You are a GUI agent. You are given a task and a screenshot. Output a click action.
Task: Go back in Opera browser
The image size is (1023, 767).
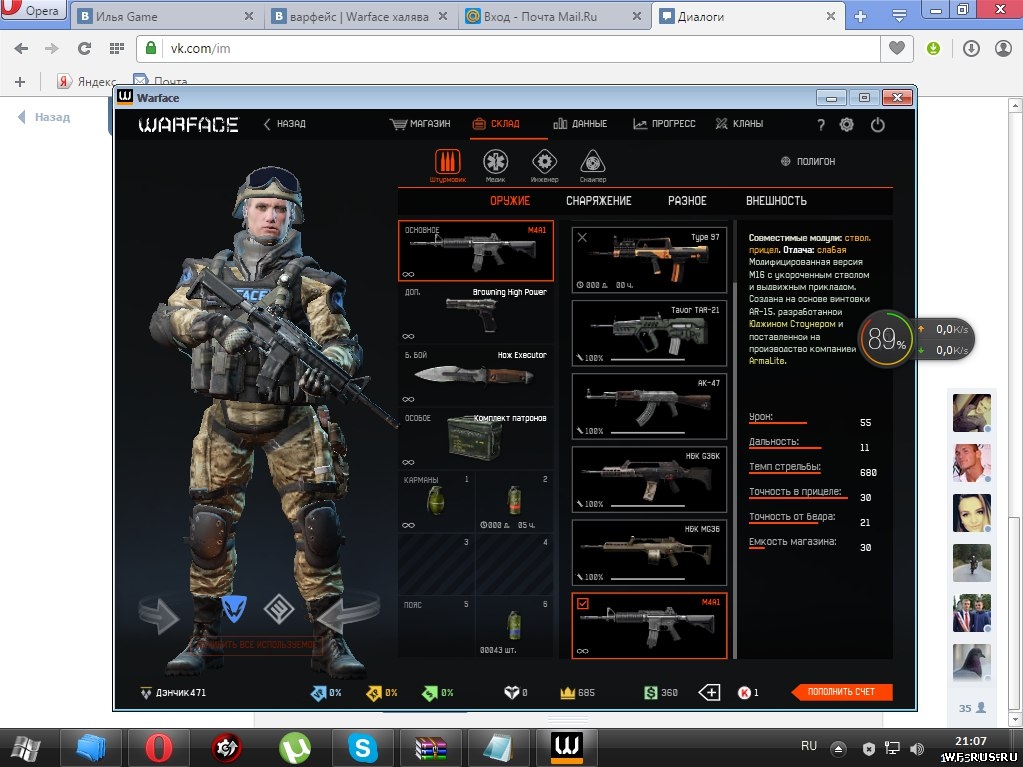[21, 48]
